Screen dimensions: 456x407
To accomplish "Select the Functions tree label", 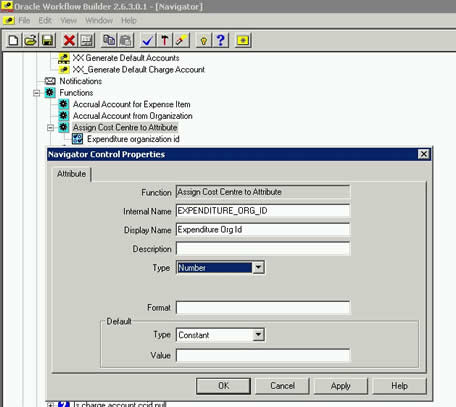I will (x=76, y=93).
